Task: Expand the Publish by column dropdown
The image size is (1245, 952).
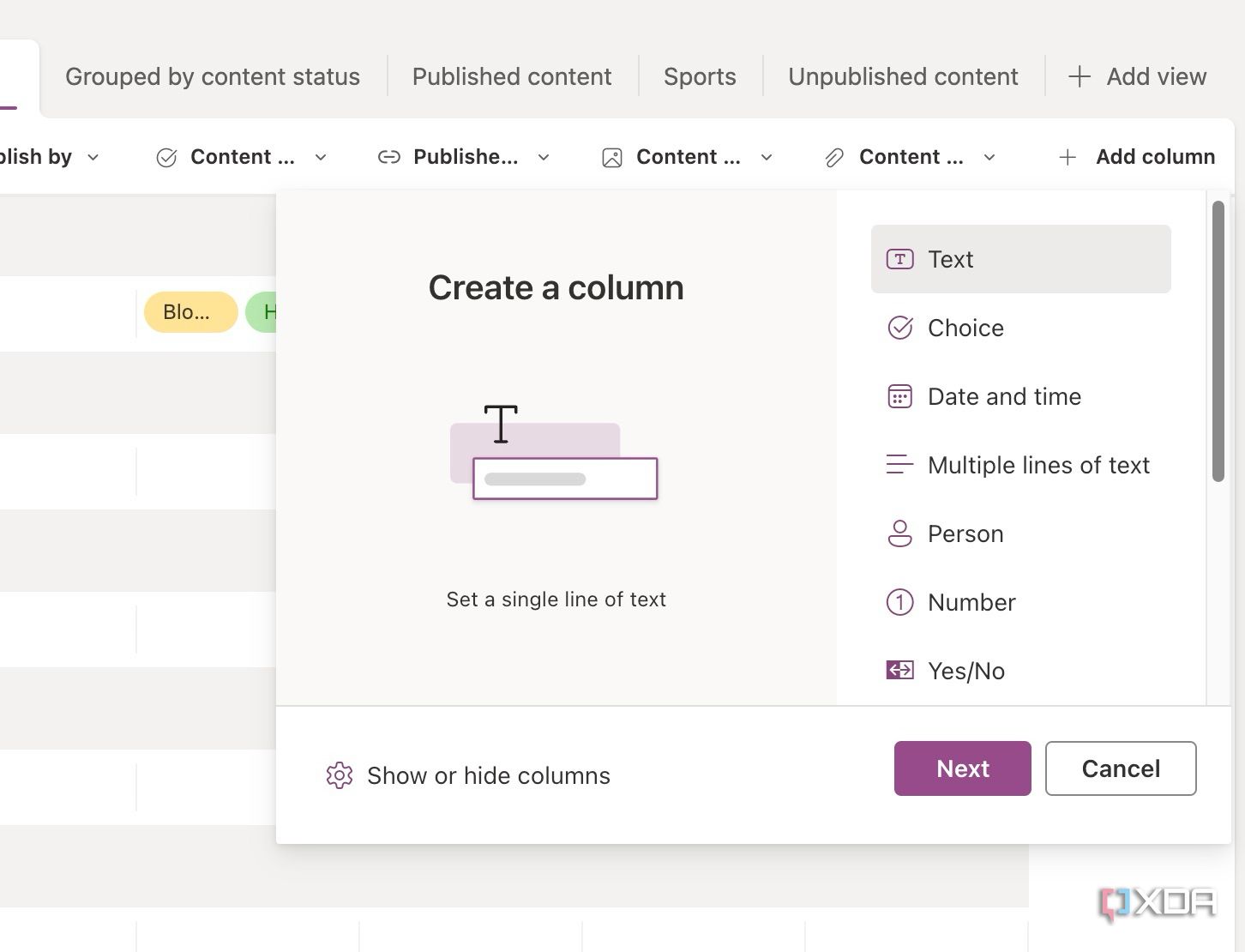Action: [x=93, y=157]
